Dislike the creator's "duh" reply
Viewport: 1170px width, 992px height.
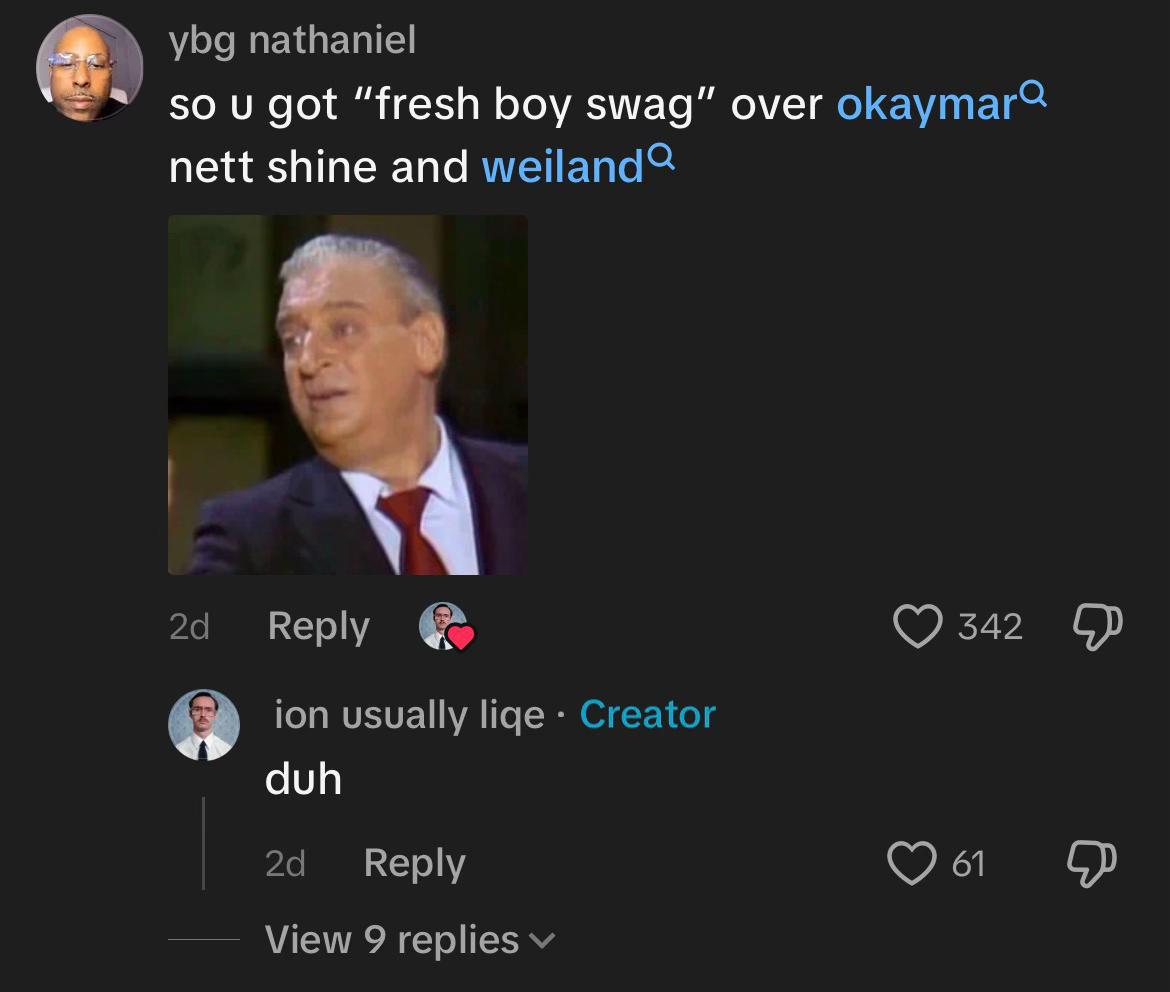click(x=1092, y=864)
